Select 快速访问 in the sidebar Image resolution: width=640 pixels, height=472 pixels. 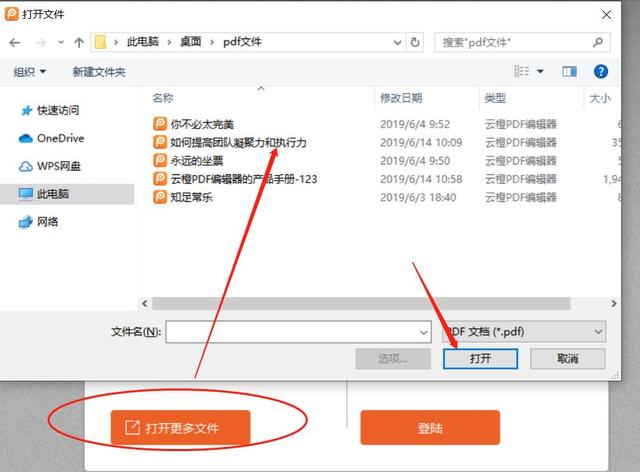tap(49, 110)
